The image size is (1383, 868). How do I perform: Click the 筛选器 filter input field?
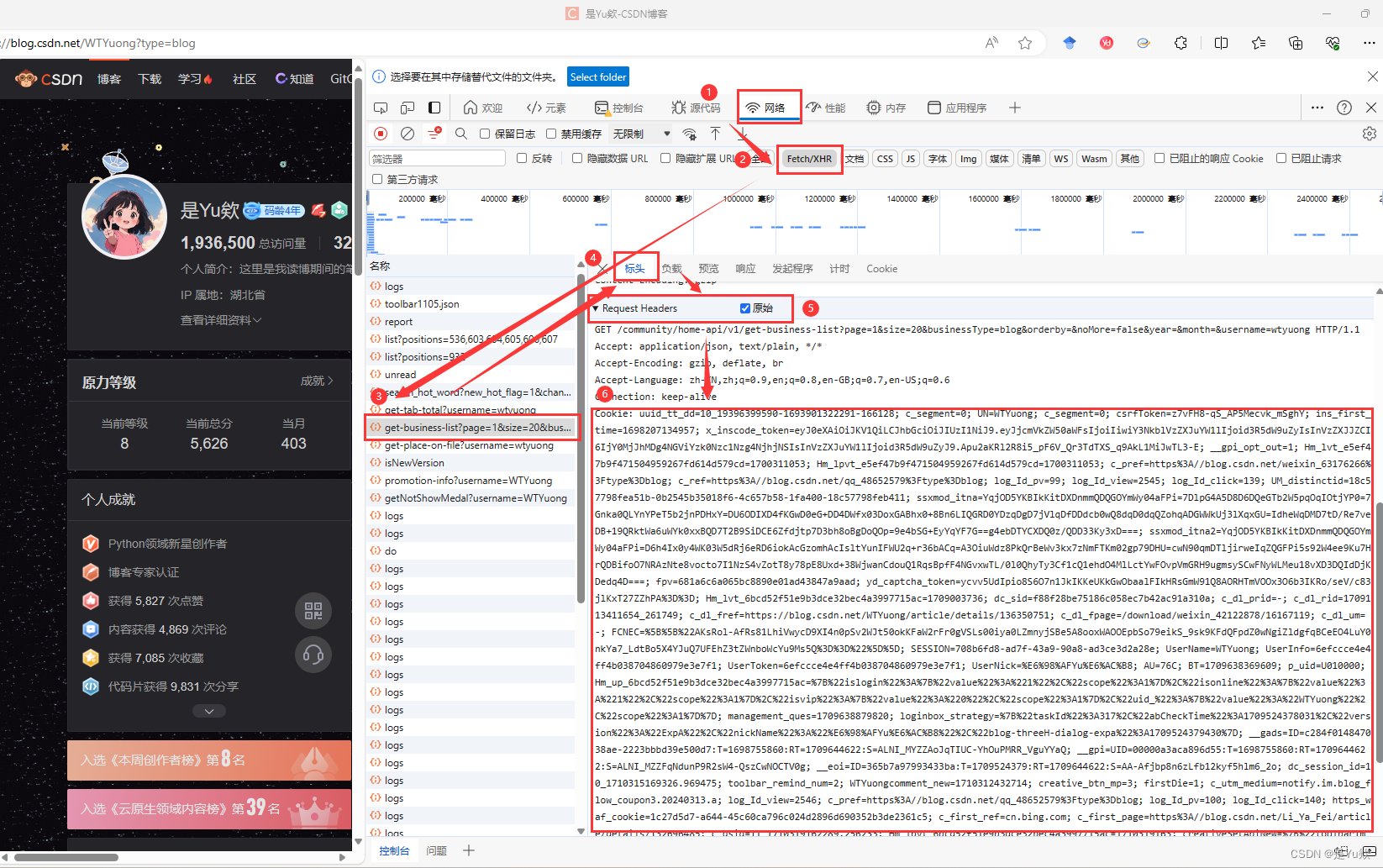(x=437, y=158)
